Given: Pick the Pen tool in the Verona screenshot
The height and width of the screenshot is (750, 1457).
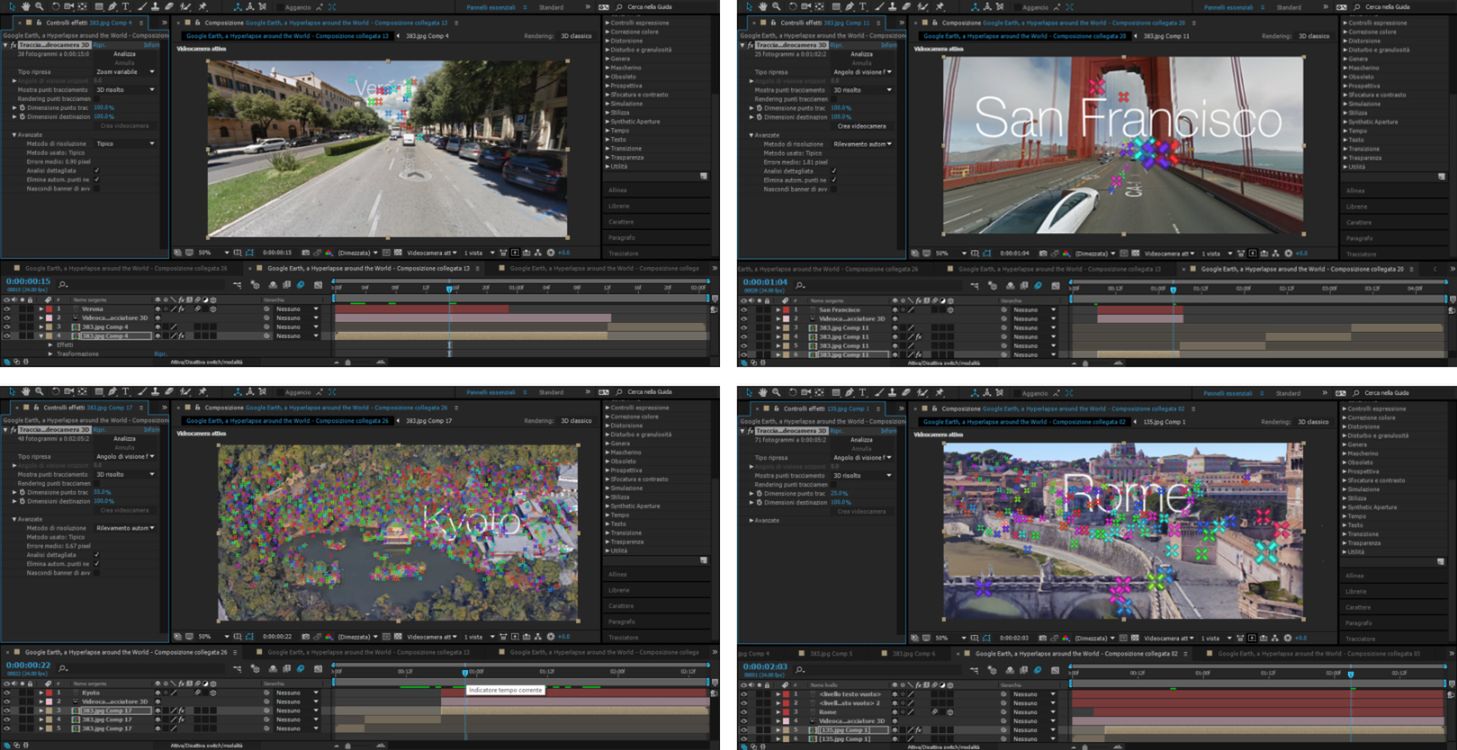Looking at the screenshot, I should click(112, 7).
